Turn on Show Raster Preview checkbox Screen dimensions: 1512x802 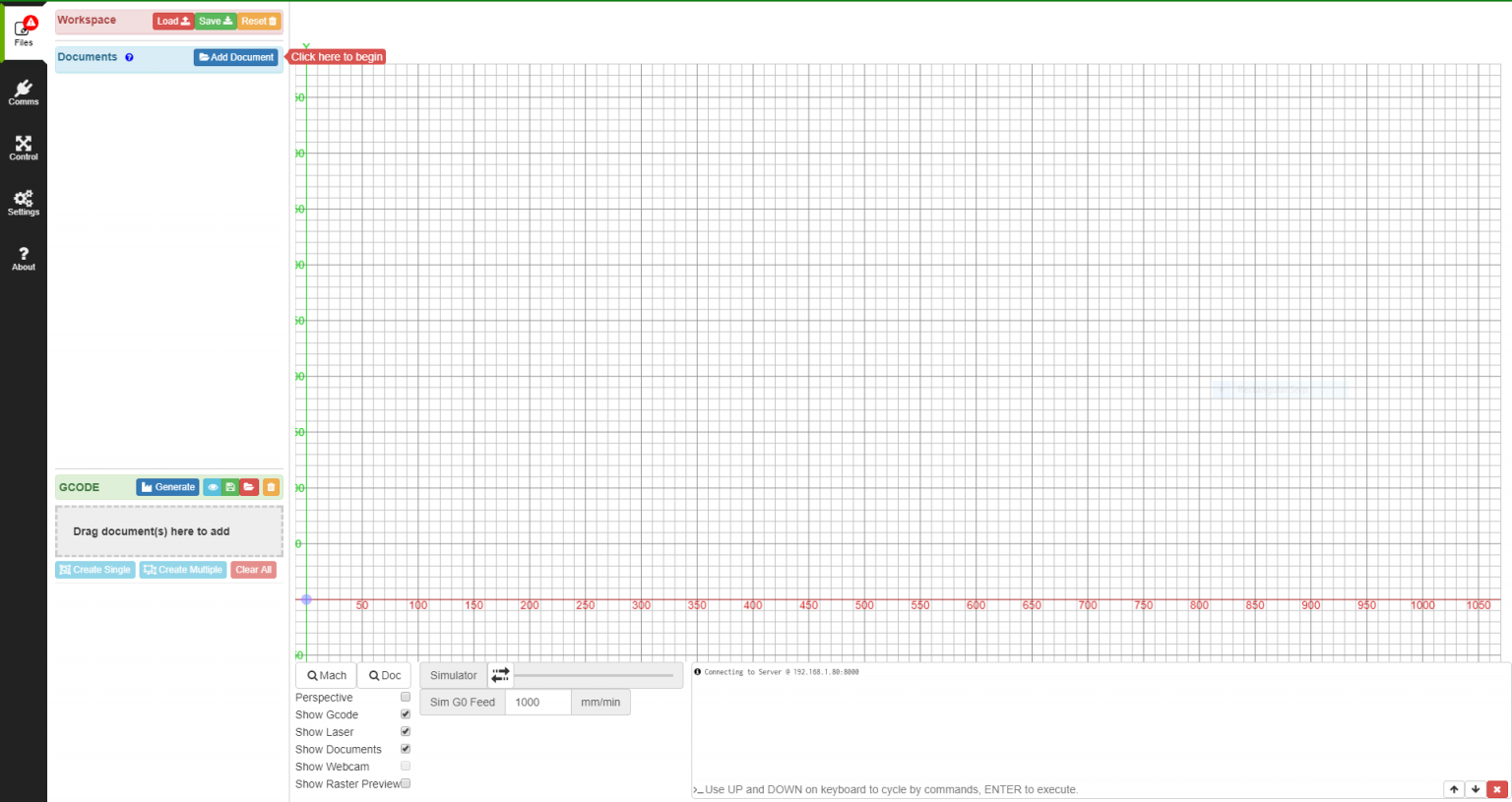coord(406,783)
